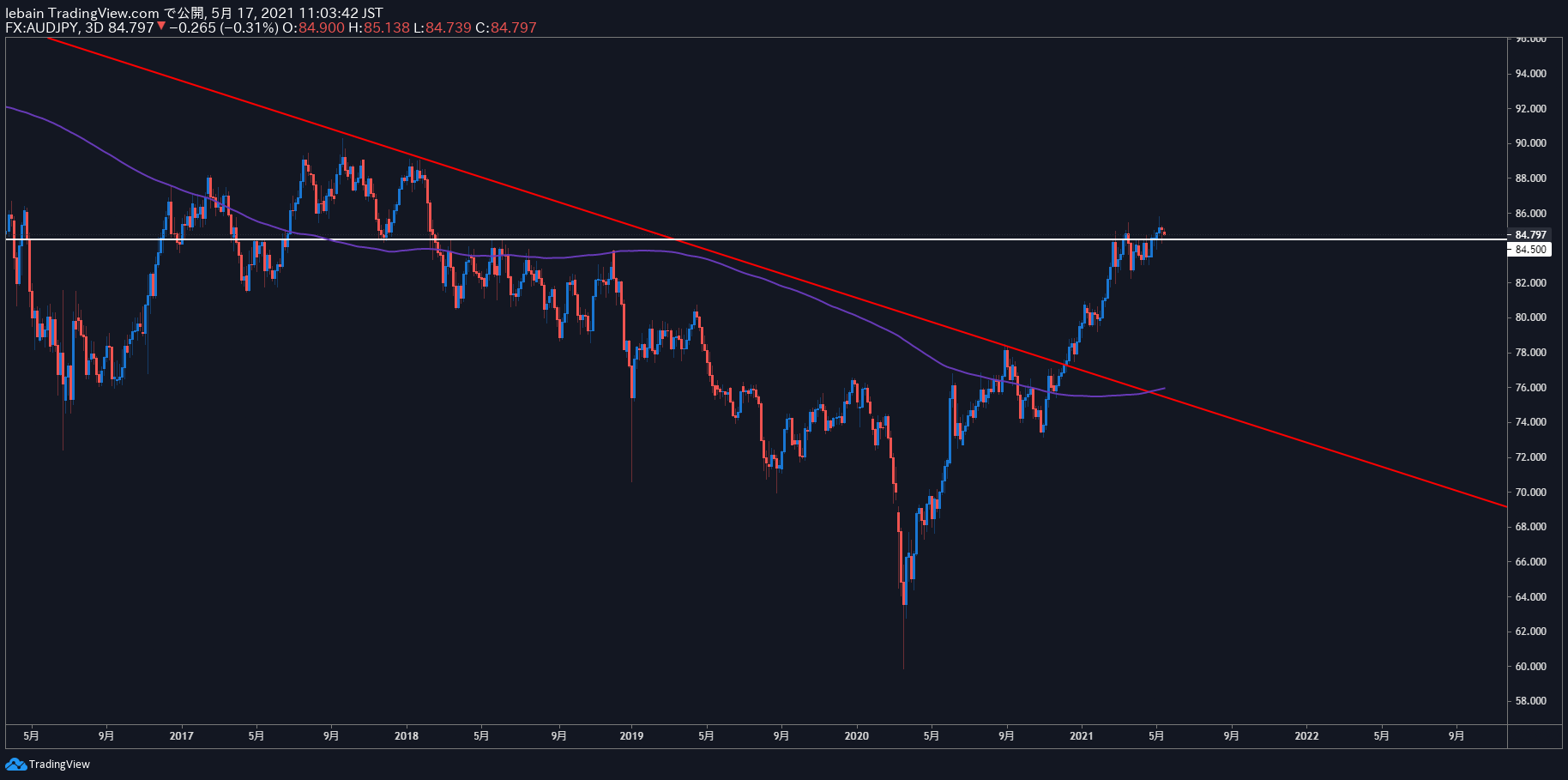Image resolution: width=1568 pixels, height=780 pixels.
Task: Click the 76.000 price axis label
Action: click(1531, 388)
